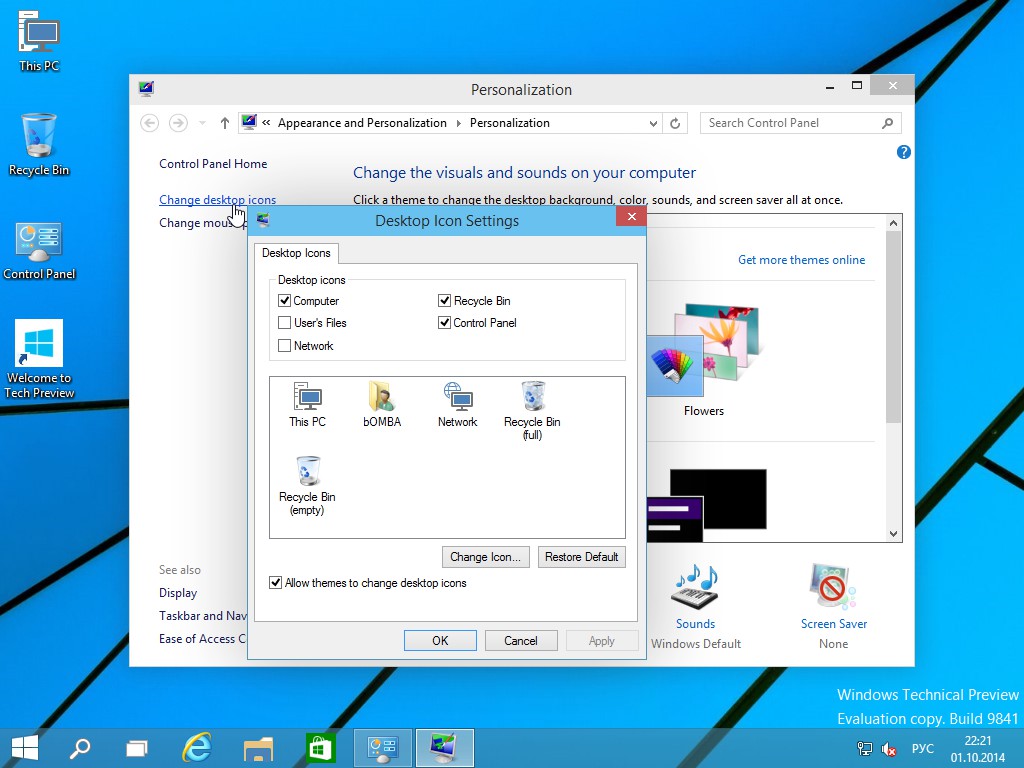Viewport: 1024px width, 768px height.
Task: Toggle Allow themes to change desktop icons
Action: [276, 583]
